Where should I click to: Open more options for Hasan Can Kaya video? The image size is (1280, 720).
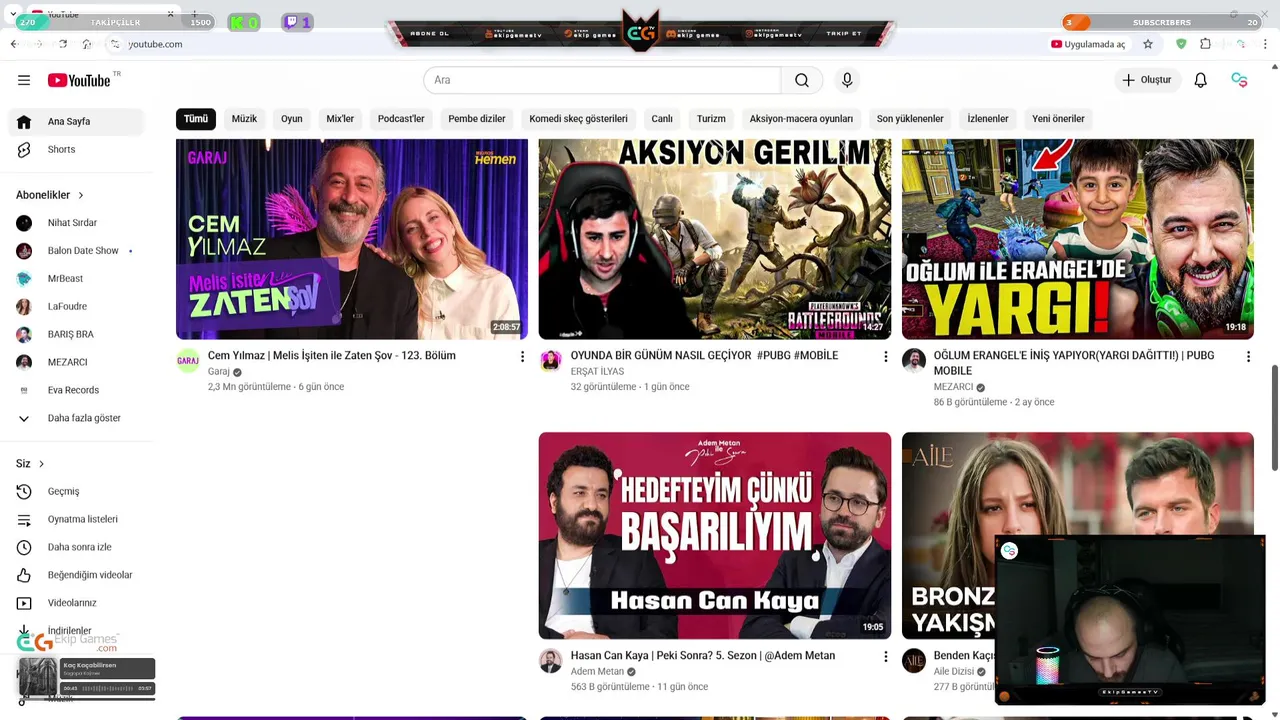(x=885, y=657)
